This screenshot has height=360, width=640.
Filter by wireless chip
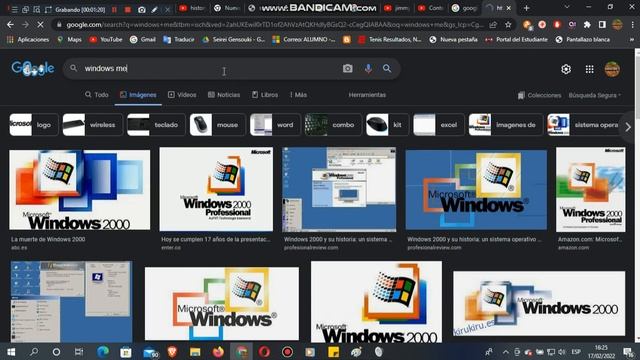pos(93,125)
